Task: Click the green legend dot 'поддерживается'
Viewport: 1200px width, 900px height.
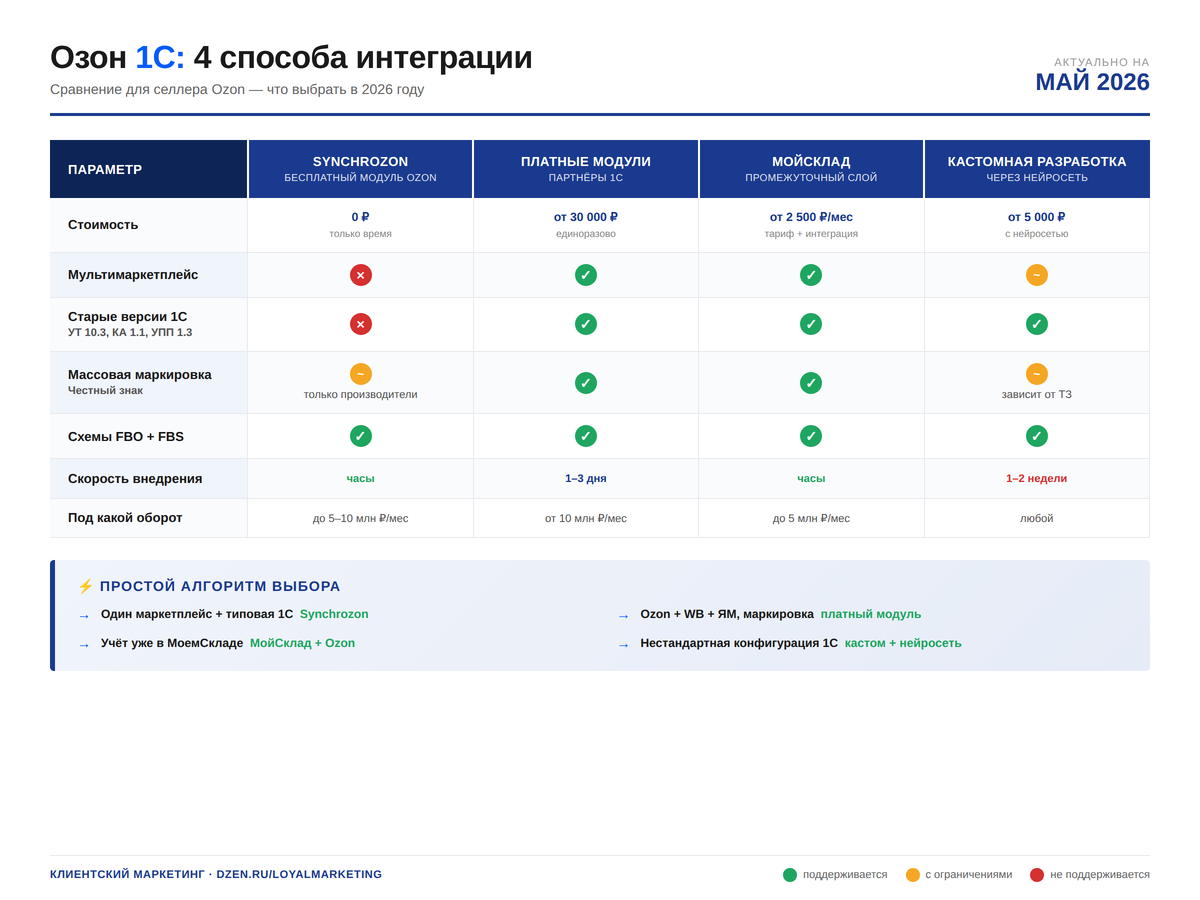Action: pos(790,875)
